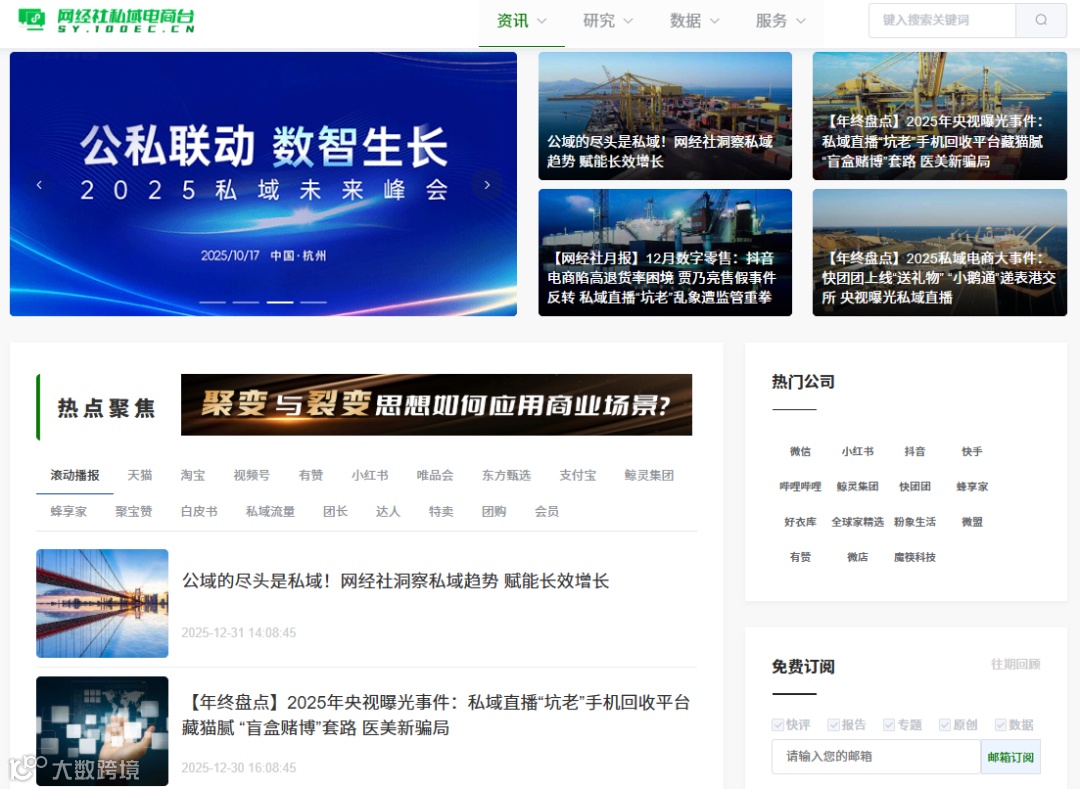
Task: Open hot company 哔哩哔哩
Action: tap(800, 487)
